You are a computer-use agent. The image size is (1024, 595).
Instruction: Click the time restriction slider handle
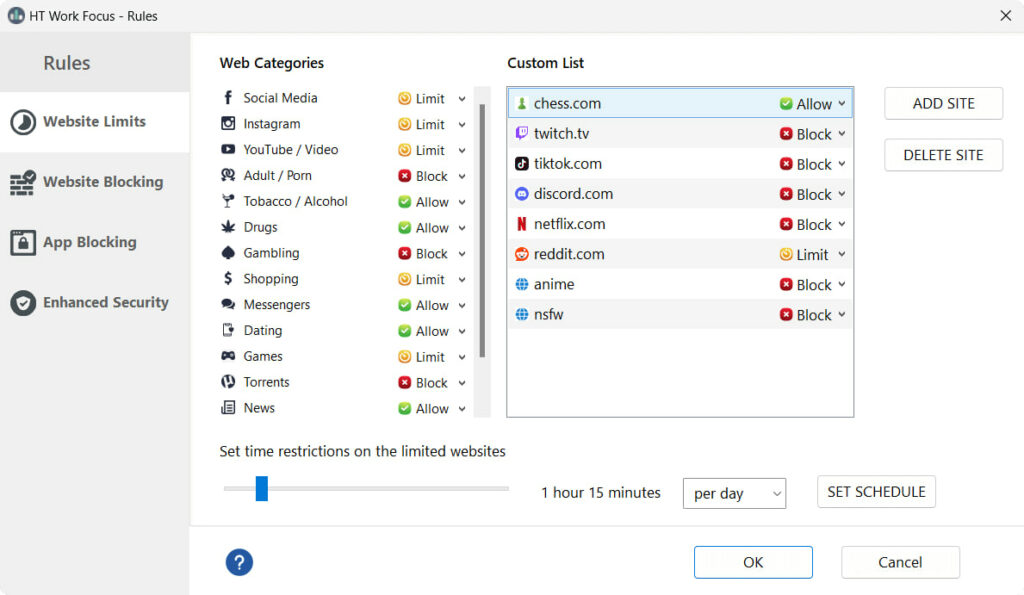pos(262,489)
